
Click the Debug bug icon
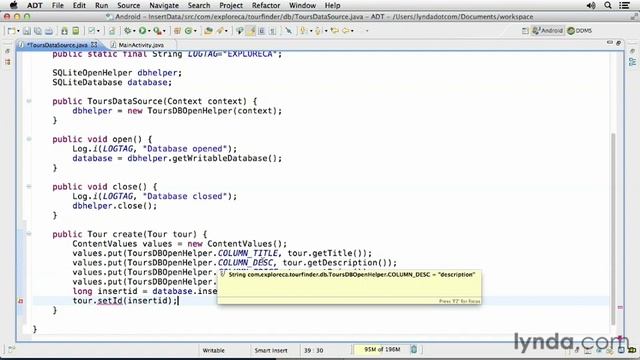pyautogui.click(x=128, y=31)
